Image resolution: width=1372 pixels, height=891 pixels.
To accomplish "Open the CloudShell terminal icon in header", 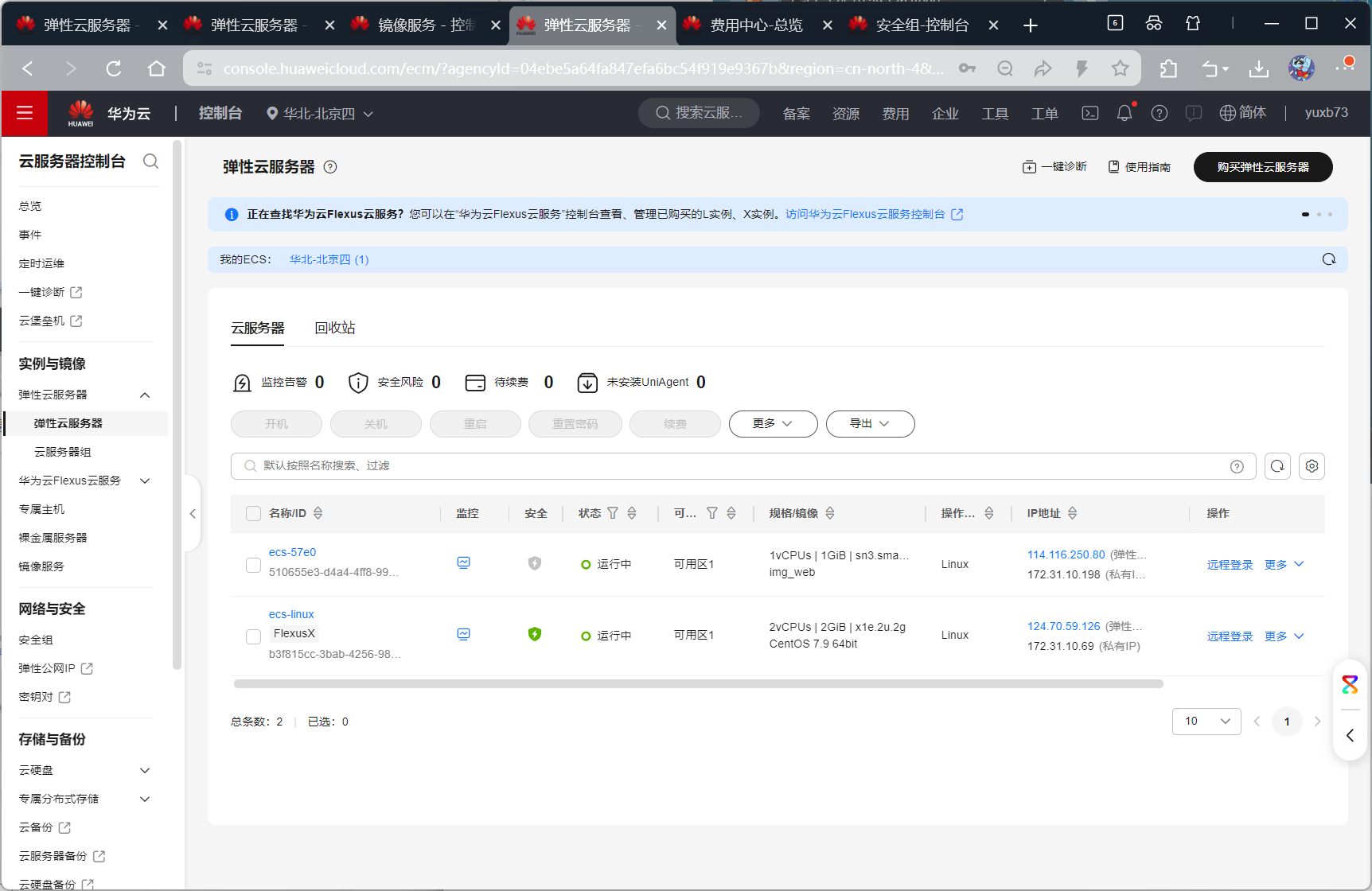I will [1090, 113].
